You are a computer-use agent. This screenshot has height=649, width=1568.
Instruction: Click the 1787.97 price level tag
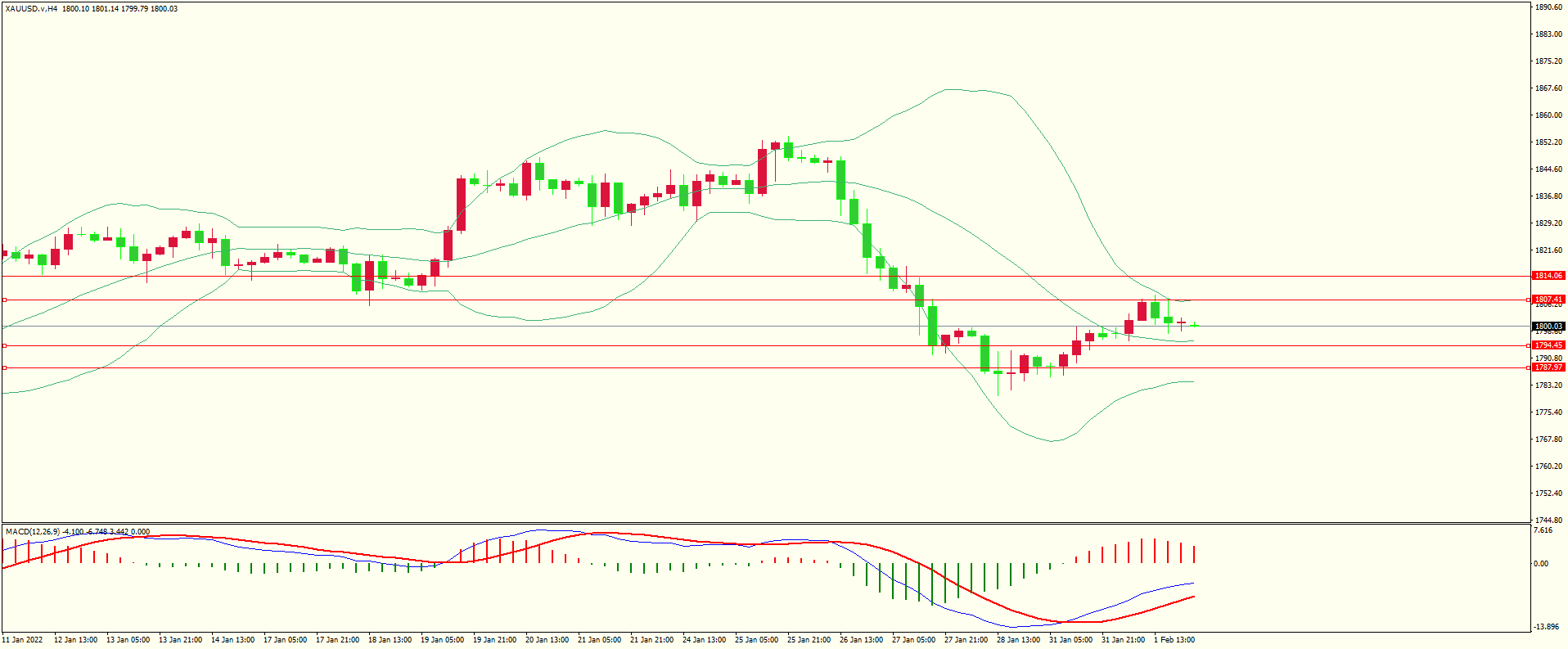(1548, 367)
